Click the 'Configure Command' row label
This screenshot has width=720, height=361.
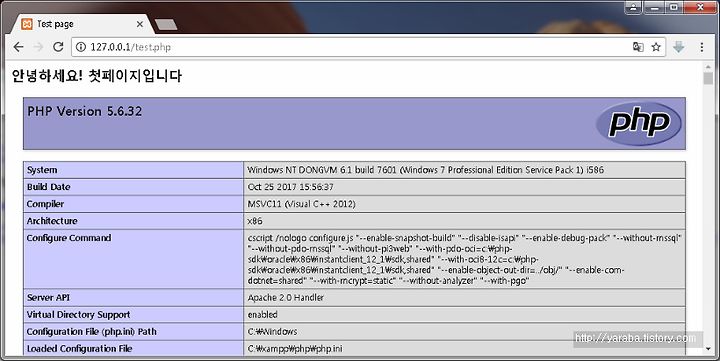[x=69, y=238]
